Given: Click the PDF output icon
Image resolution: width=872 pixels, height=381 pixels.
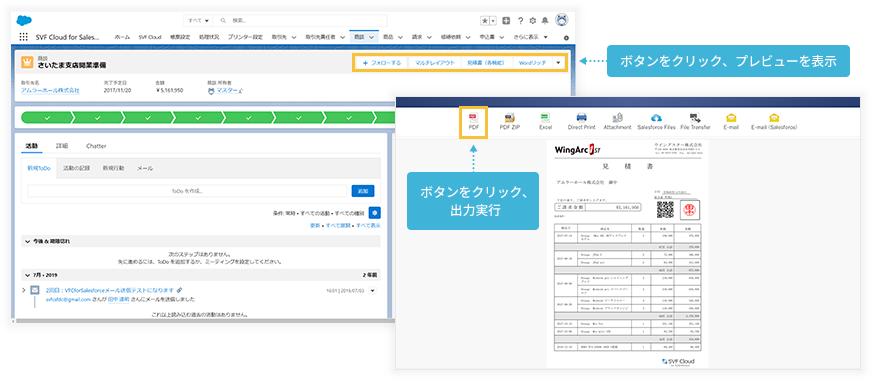Looking at the screenshot, I should pos(474,117).
